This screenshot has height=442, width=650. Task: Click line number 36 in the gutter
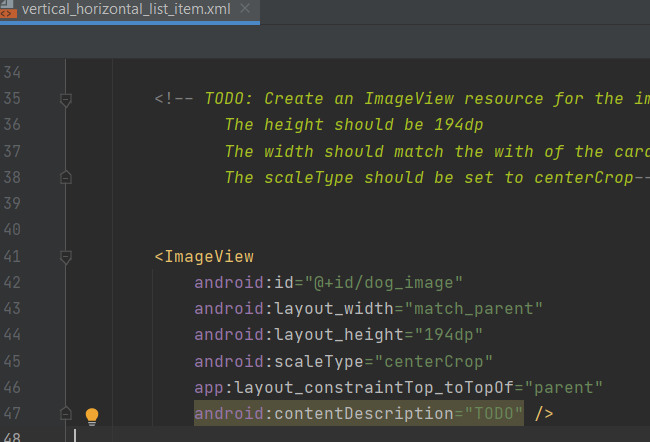pyautogui.click(x=12, y=124)
